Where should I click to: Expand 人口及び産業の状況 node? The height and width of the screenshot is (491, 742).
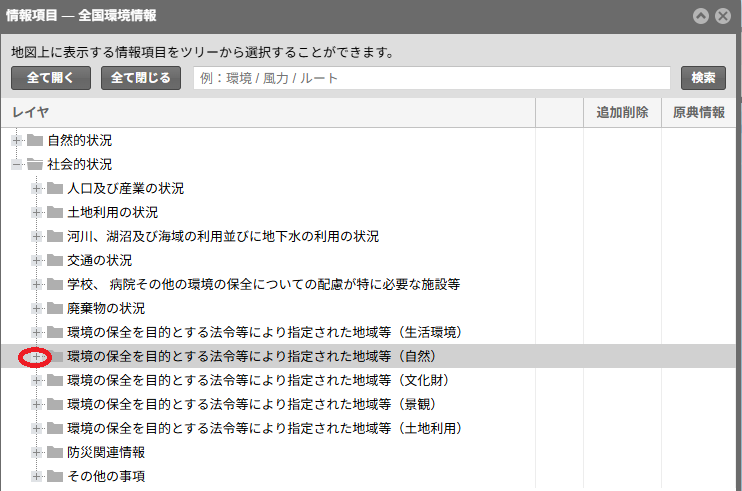pos(36,188)
